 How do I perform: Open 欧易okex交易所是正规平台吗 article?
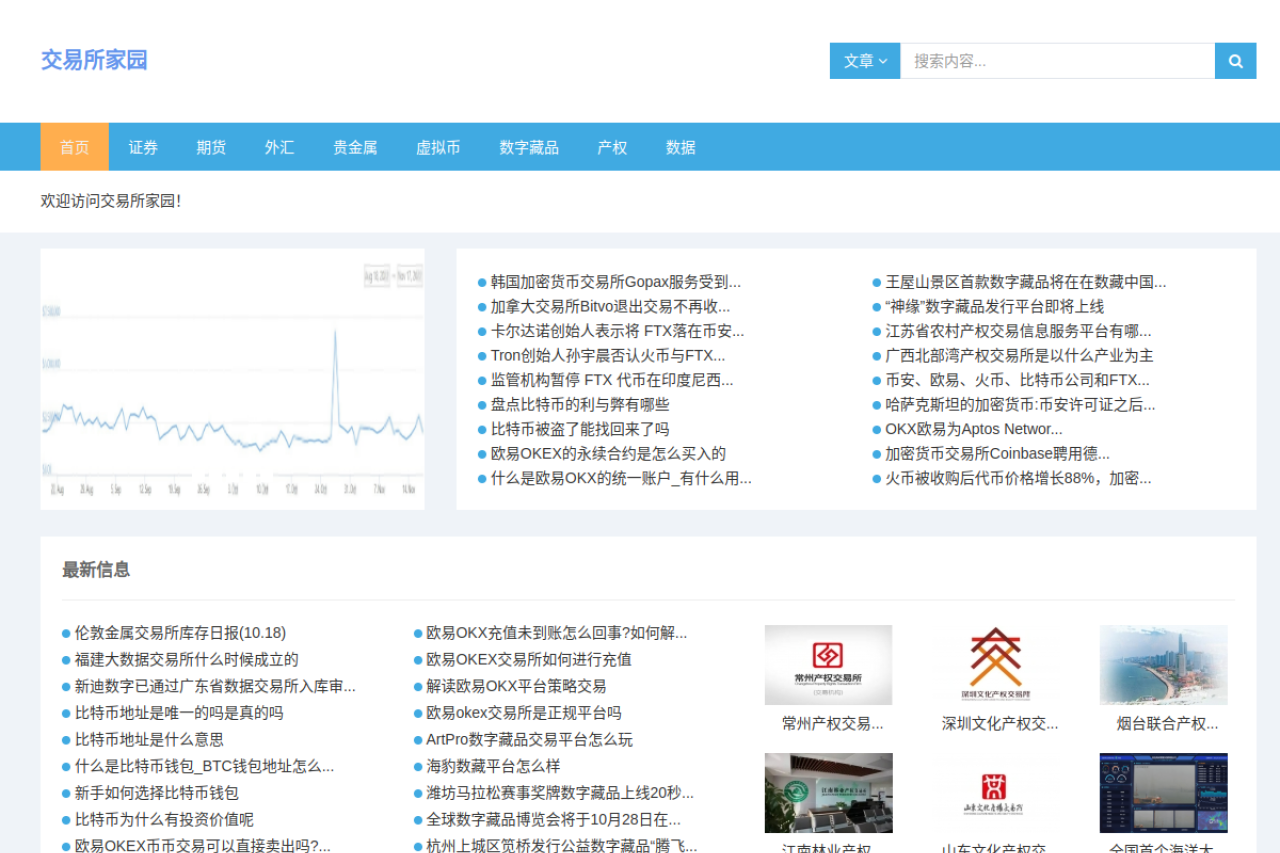click(x=524, y=713)
